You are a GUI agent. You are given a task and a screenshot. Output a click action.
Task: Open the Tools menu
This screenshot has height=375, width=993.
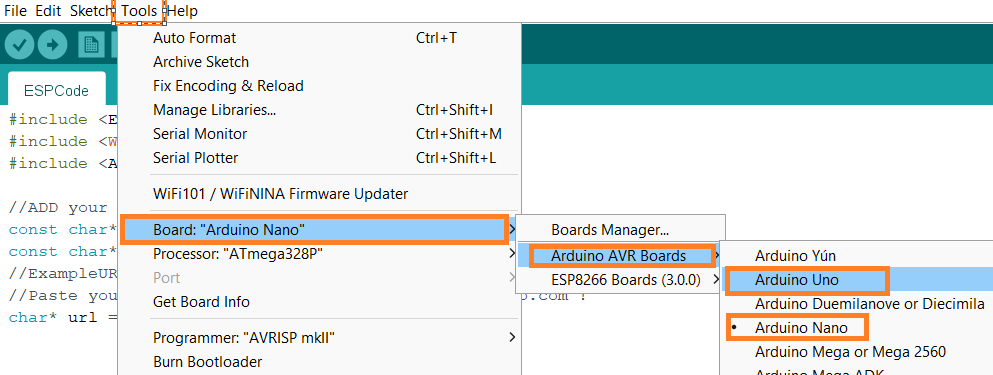[x=139, y=11]
